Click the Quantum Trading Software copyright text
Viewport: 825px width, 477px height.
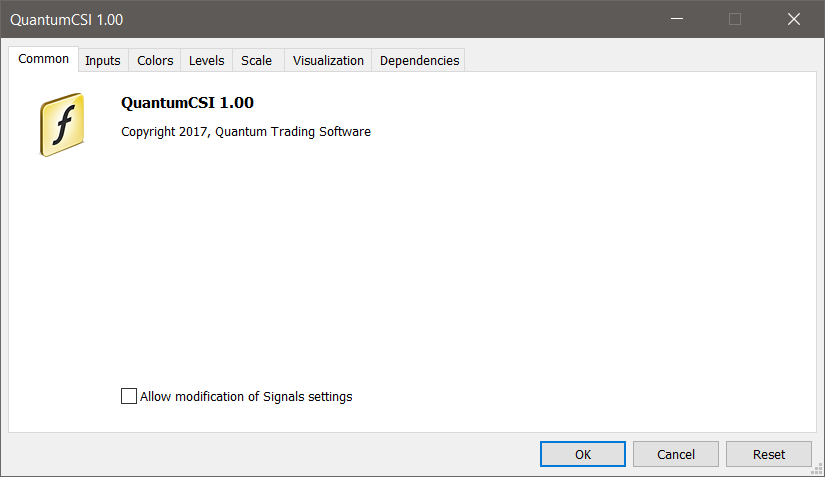(246, 132)
